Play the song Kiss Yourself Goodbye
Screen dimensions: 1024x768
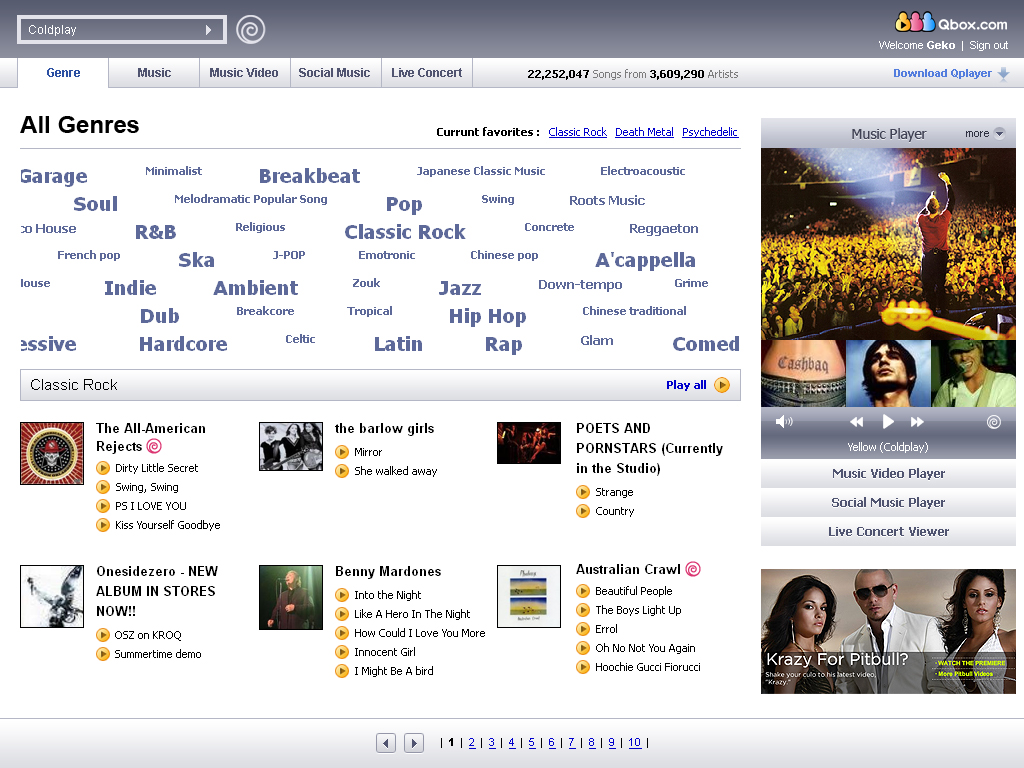point(103,524)
